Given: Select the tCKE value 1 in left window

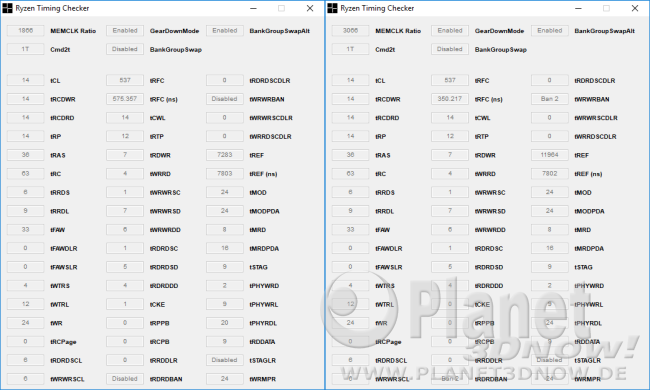Looking at the screenshot, I should tap(125, 304).
